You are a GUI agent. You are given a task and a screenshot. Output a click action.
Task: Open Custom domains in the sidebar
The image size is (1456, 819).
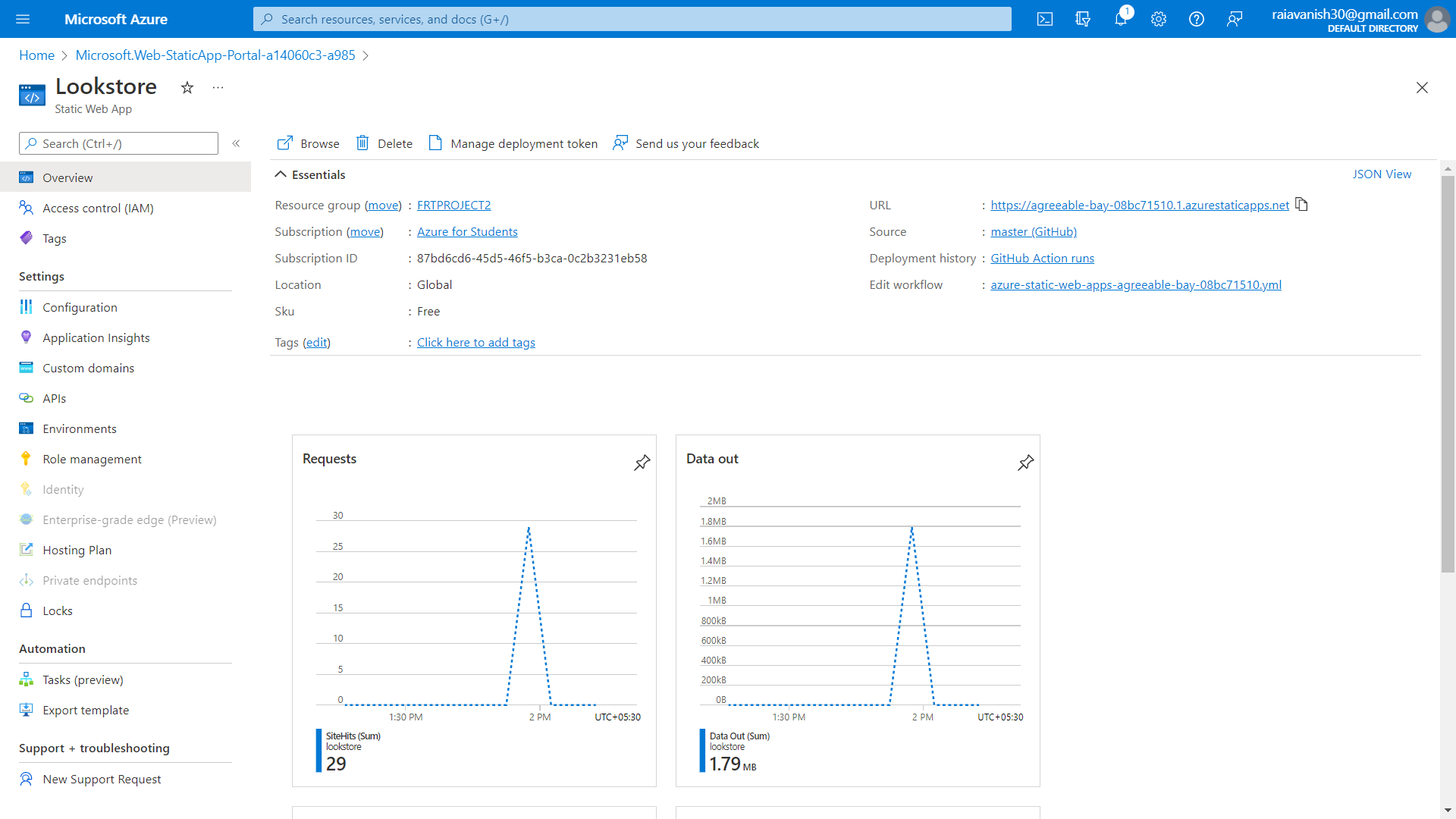point(88,368)
